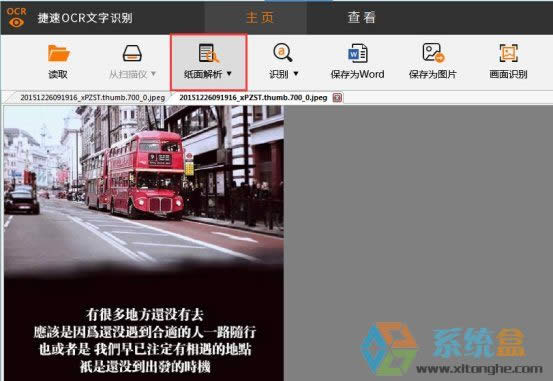Screen dimensions: 553x381
Task: Click the 读取 folder icon
Action: click(59, 53)
